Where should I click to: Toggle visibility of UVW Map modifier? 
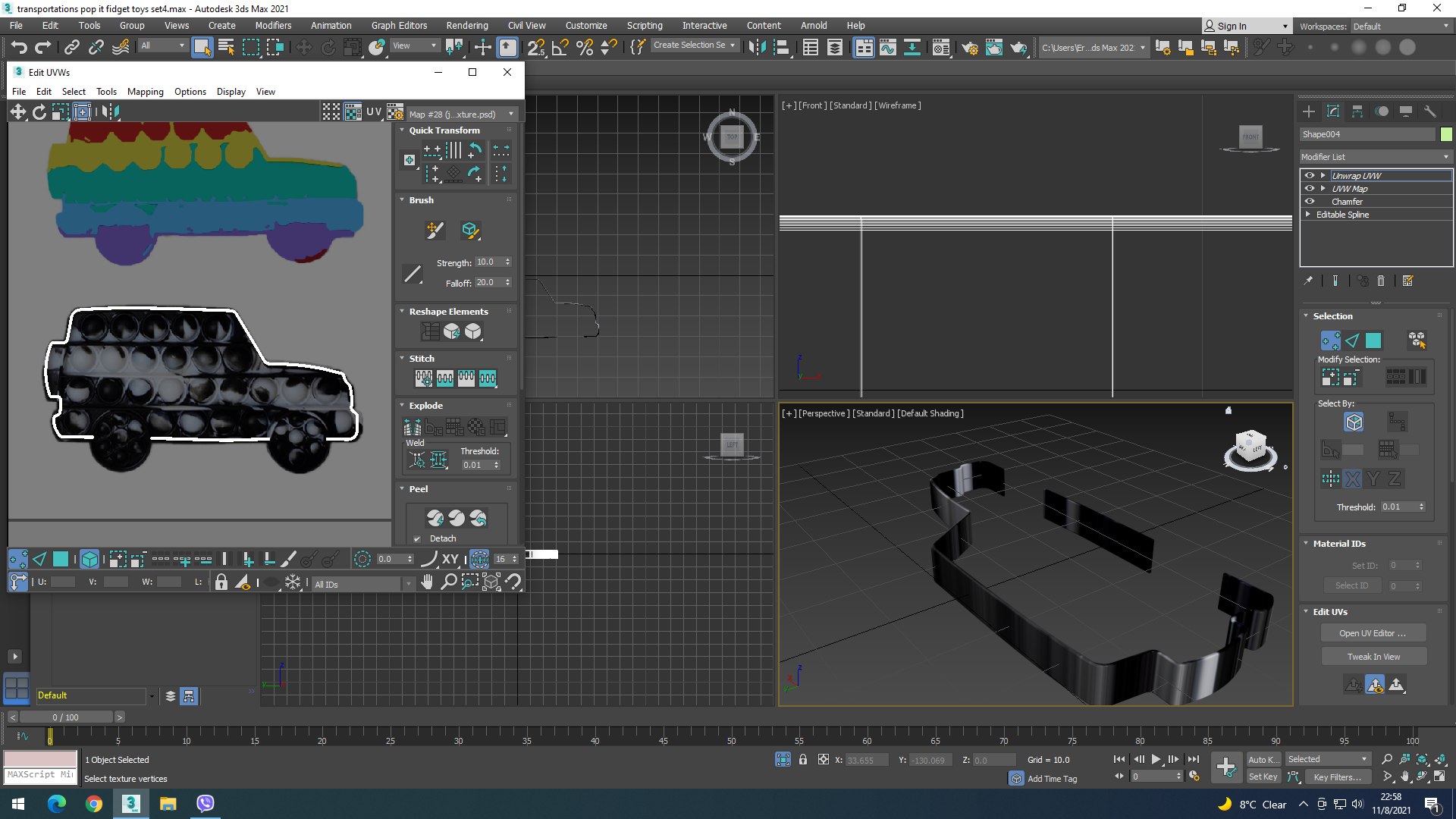click(1309, 188)
